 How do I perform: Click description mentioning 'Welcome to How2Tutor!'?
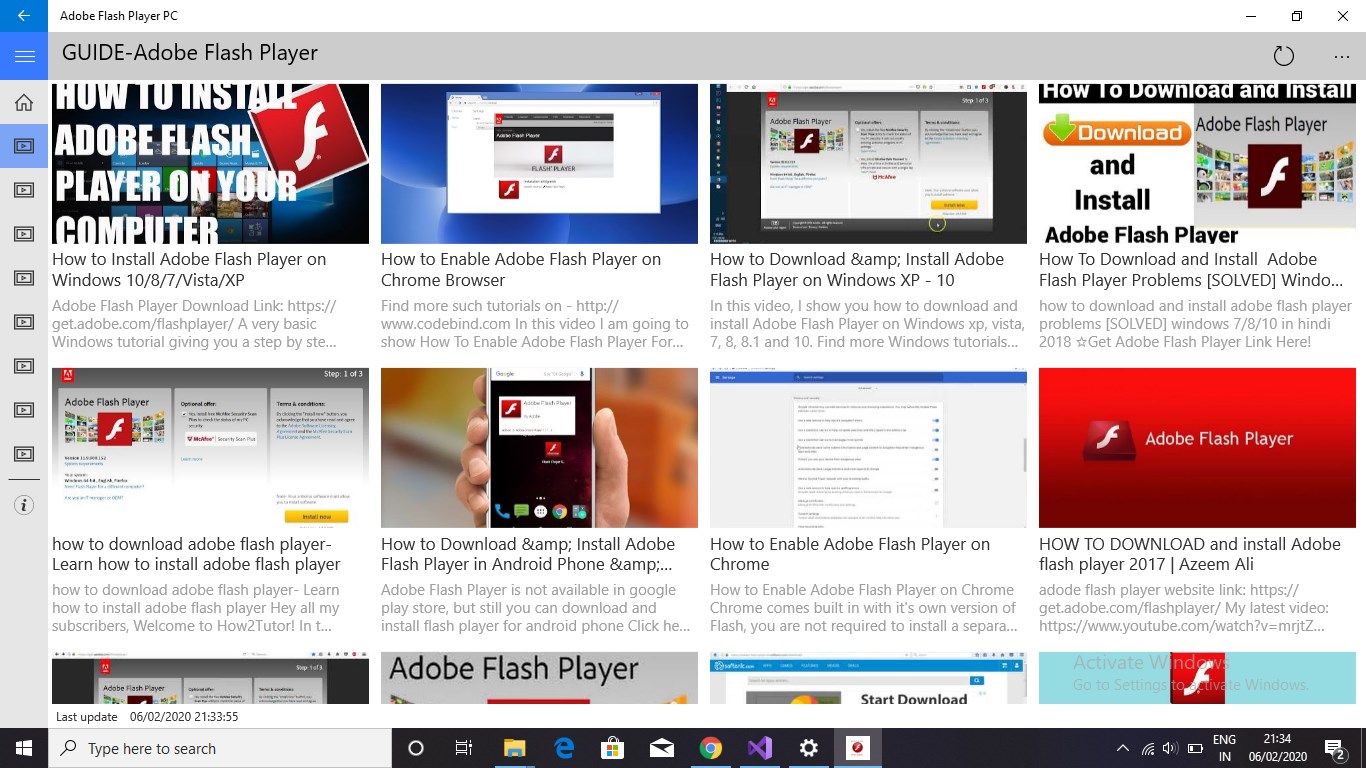[196, 608]
